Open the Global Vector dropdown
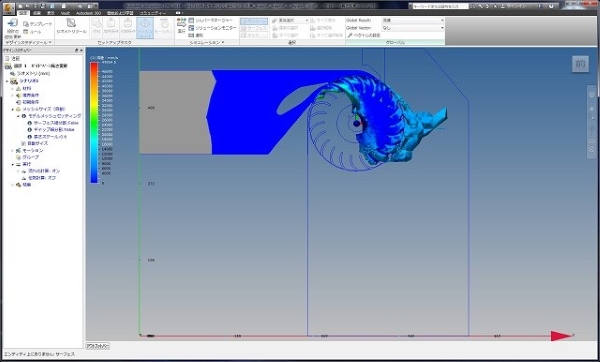 coord(412,28)
